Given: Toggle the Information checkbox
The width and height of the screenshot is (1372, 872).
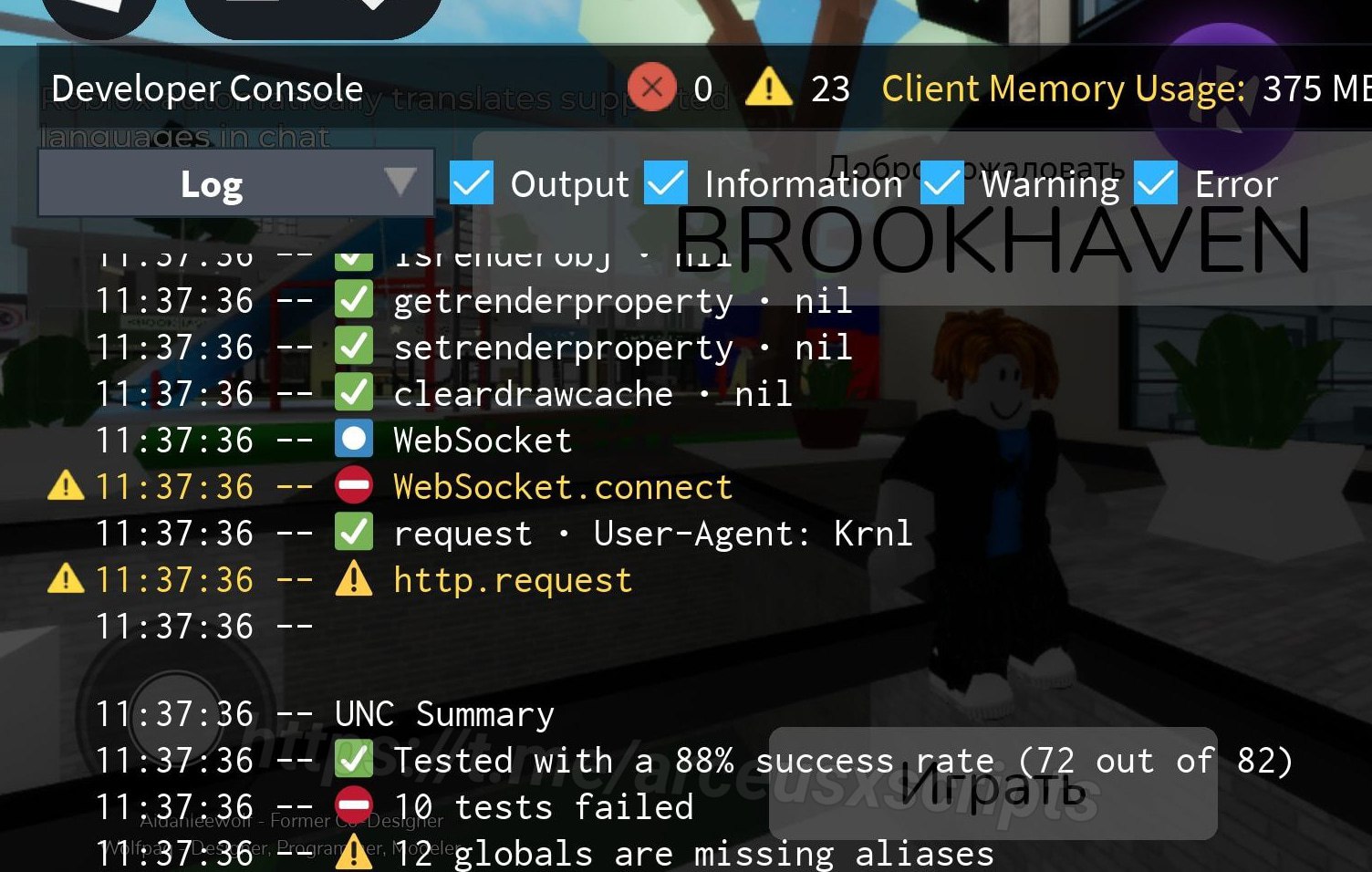Looking at the screenshot, I should (x=666, y=183).
